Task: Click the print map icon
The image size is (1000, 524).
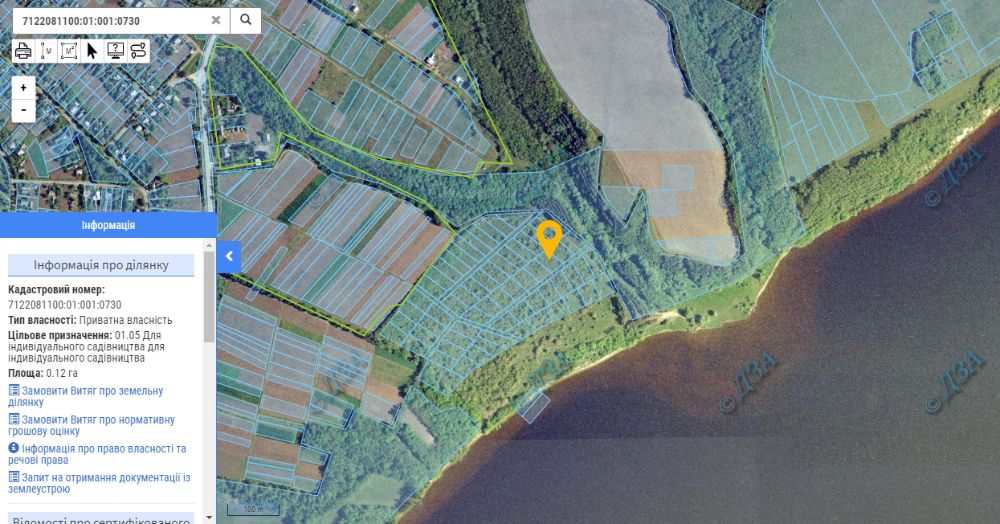Action: point(23,51)
